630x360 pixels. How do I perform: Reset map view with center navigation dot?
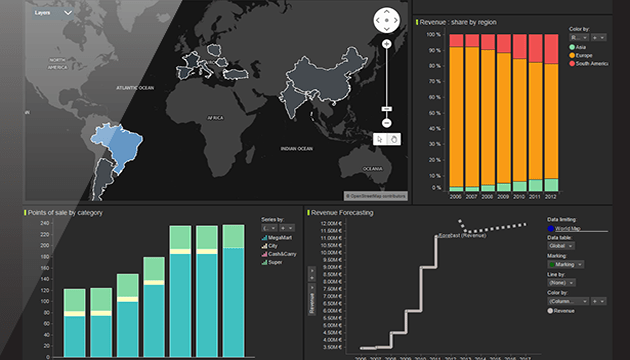point(387,20)
